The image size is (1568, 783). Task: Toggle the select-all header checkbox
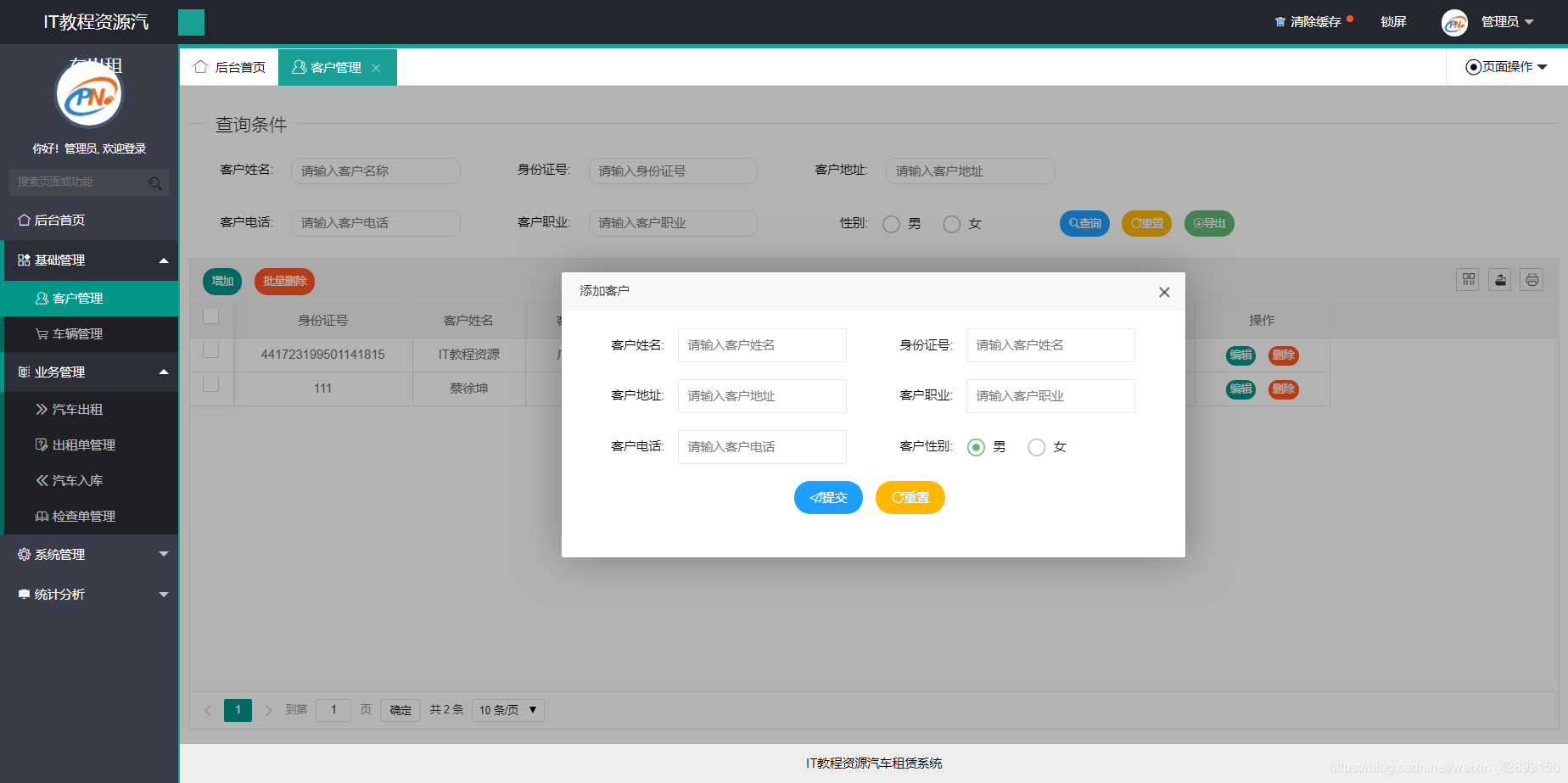click(211, 316)
